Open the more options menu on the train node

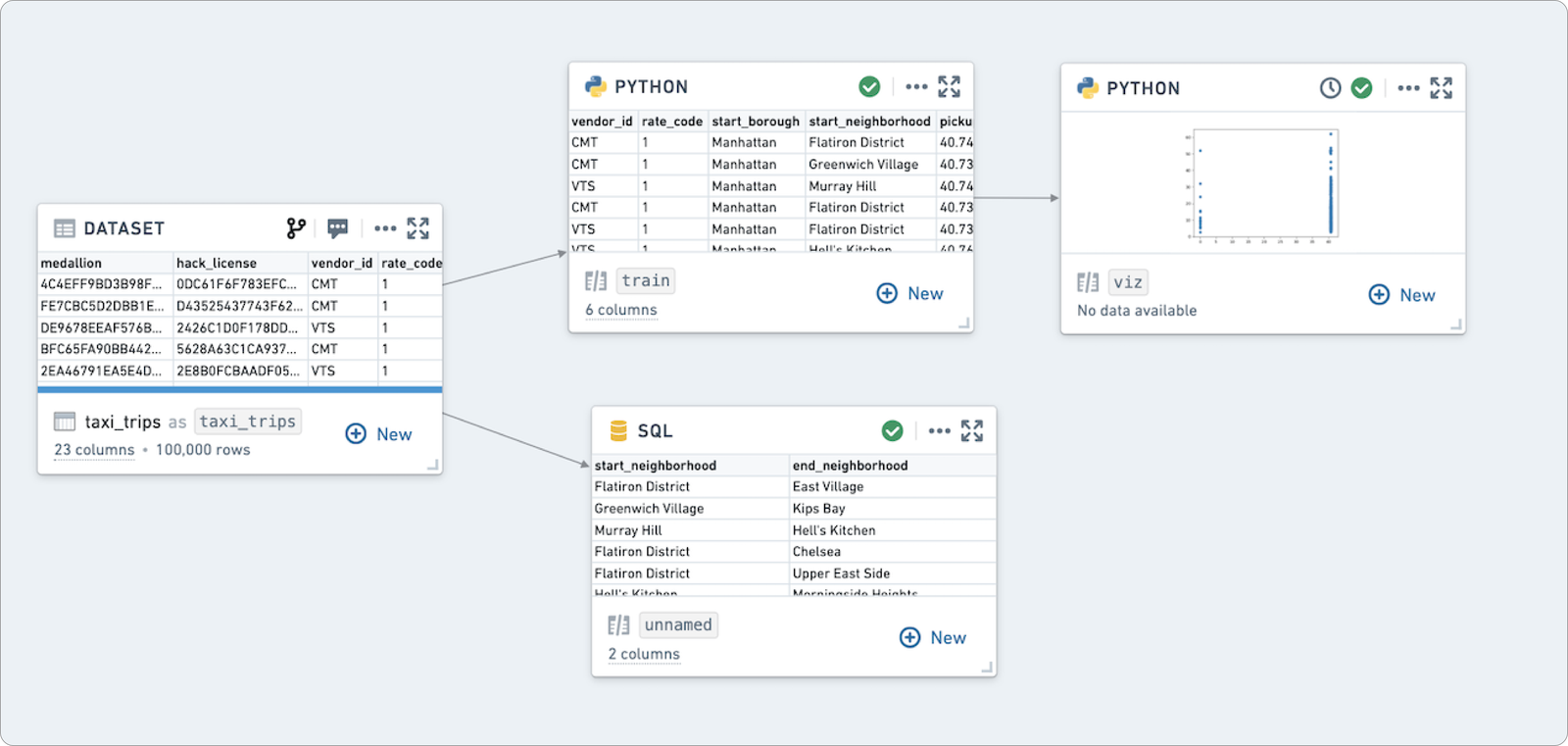(916, 86)
